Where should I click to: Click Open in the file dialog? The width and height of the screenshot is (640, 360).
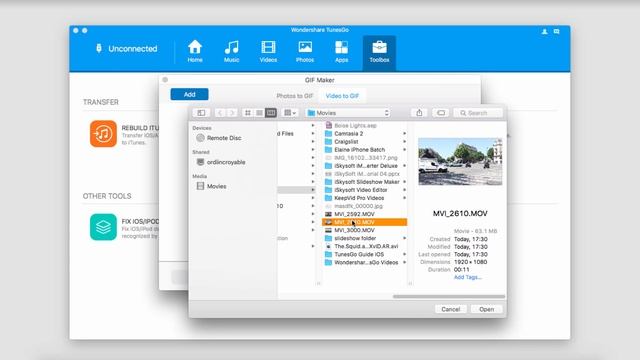487,309
